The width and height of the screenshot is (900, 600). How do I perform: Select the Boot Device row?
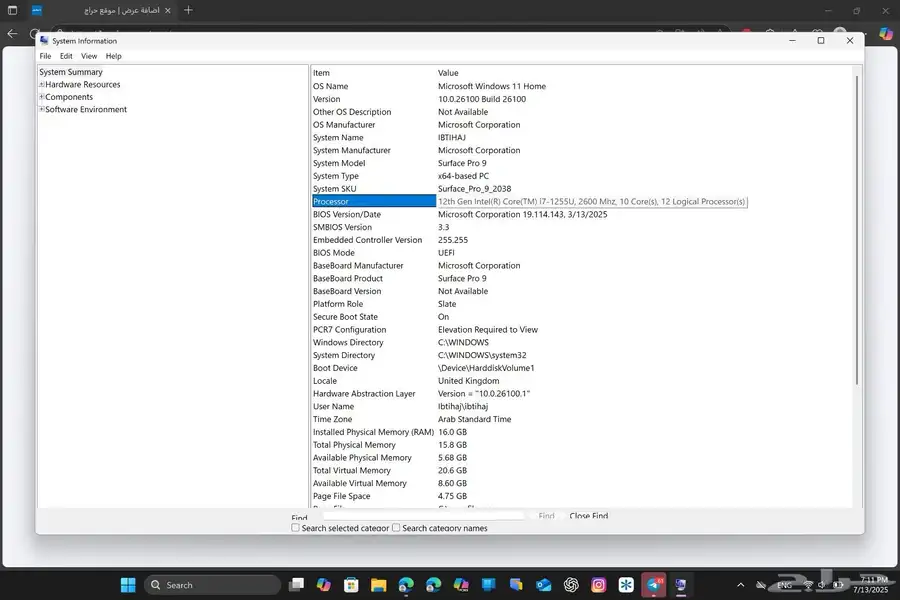tap(581, 368)
